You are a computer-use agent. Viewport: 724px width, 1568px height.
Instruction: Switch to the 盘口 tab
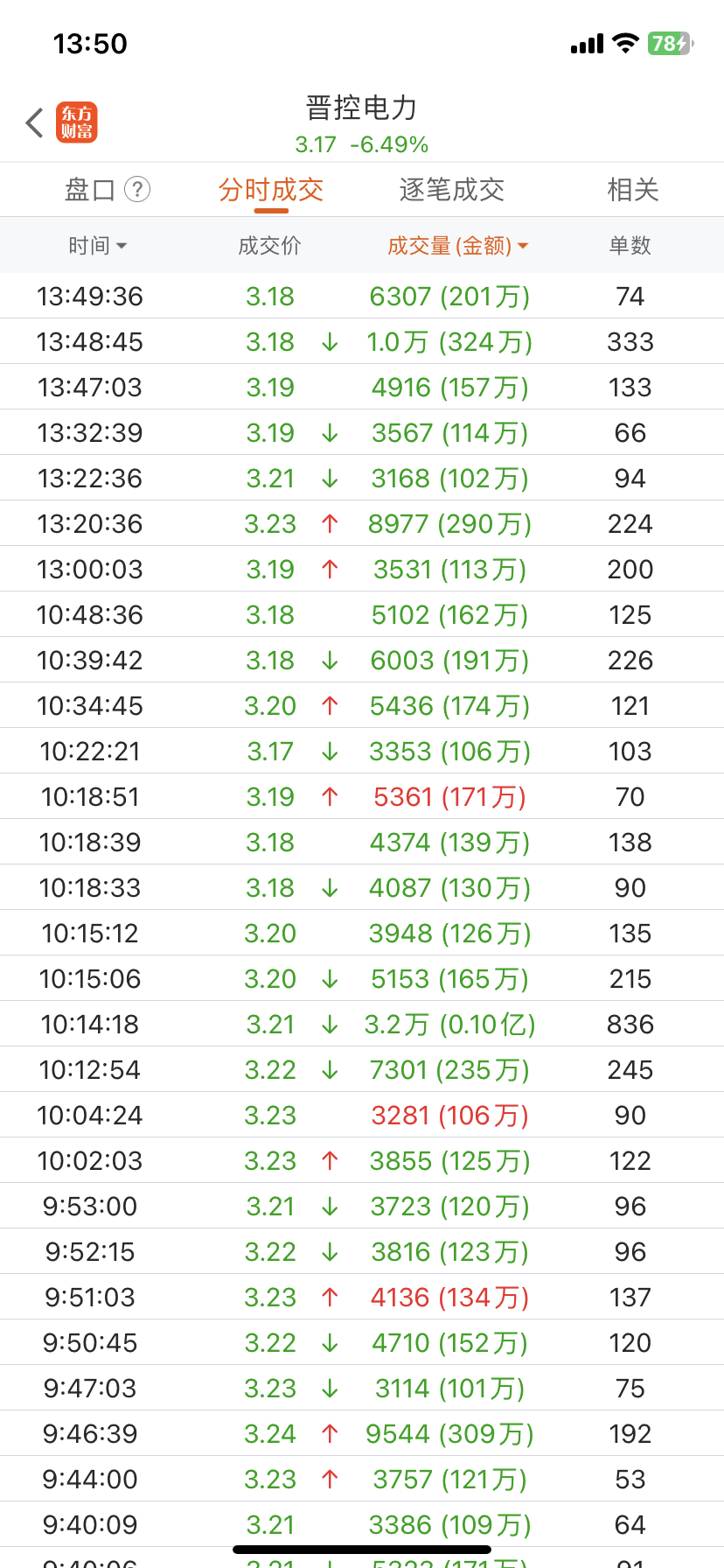click(90, 190)
